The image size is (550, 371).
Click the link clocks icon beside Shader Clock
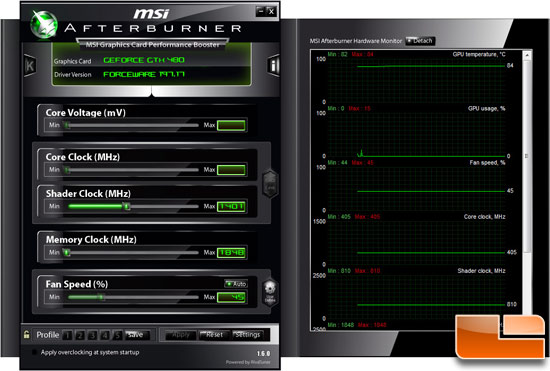[270, 184]
